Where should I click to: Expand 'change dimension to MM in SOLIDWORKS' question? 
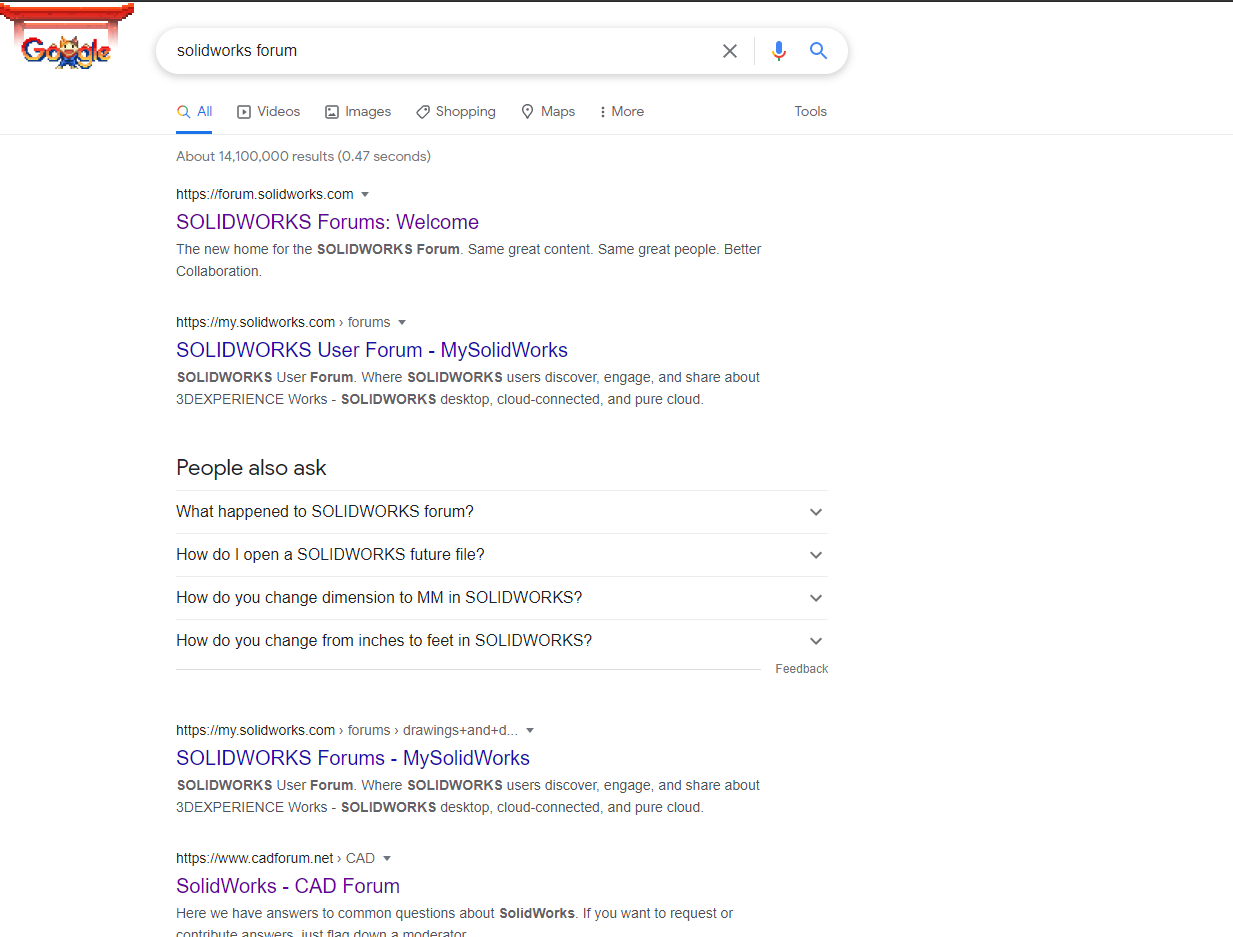pos(501,598)
